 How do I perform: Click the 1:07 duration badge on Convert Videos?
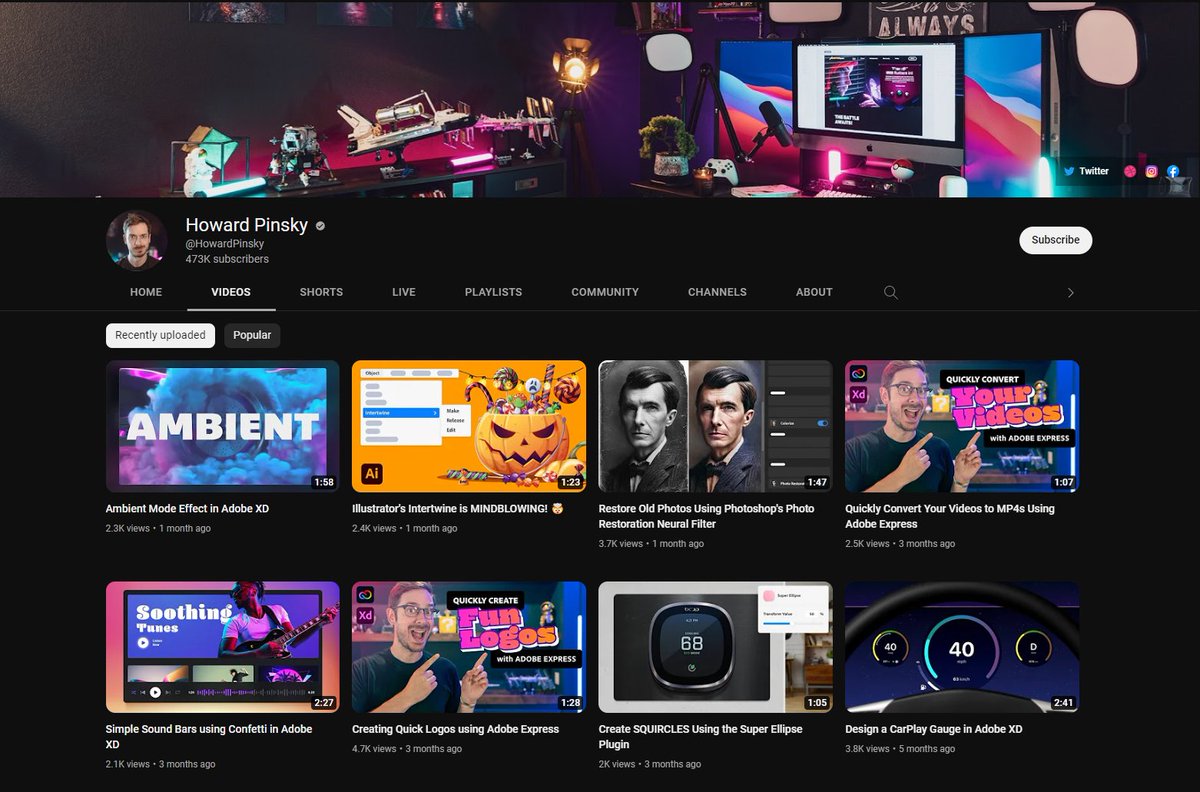(1063, 482)
